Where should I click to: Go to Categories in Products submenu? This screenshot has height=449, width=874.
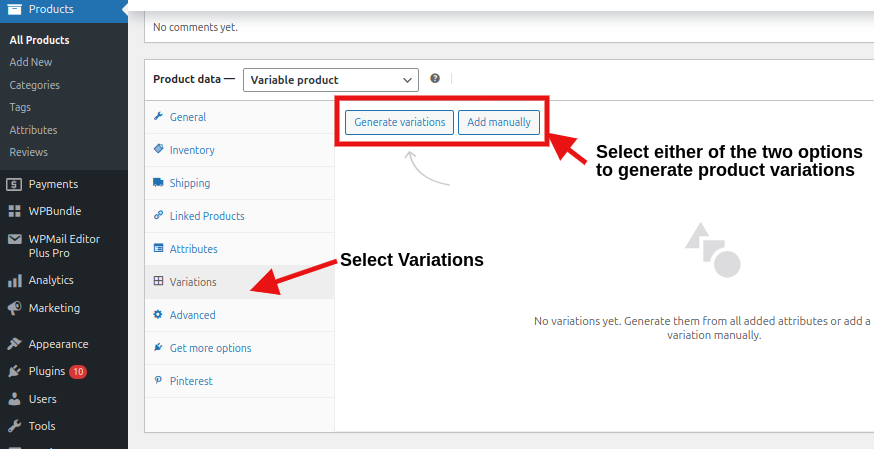click(x=35, y=85)
